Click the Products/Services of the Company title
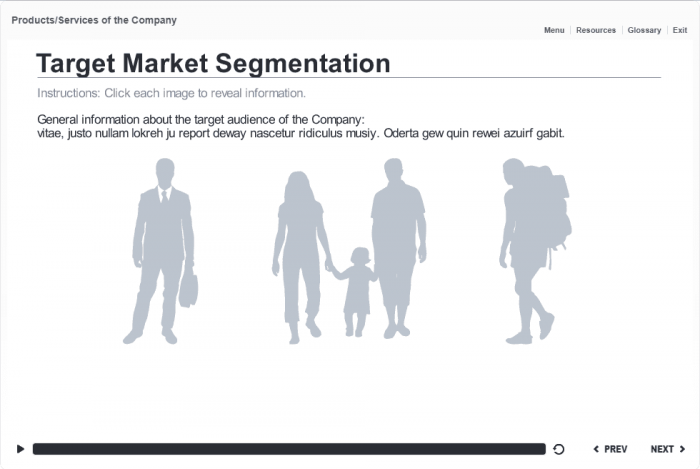The width and height of the screenshot is (700, 469). tap(94, 20)
